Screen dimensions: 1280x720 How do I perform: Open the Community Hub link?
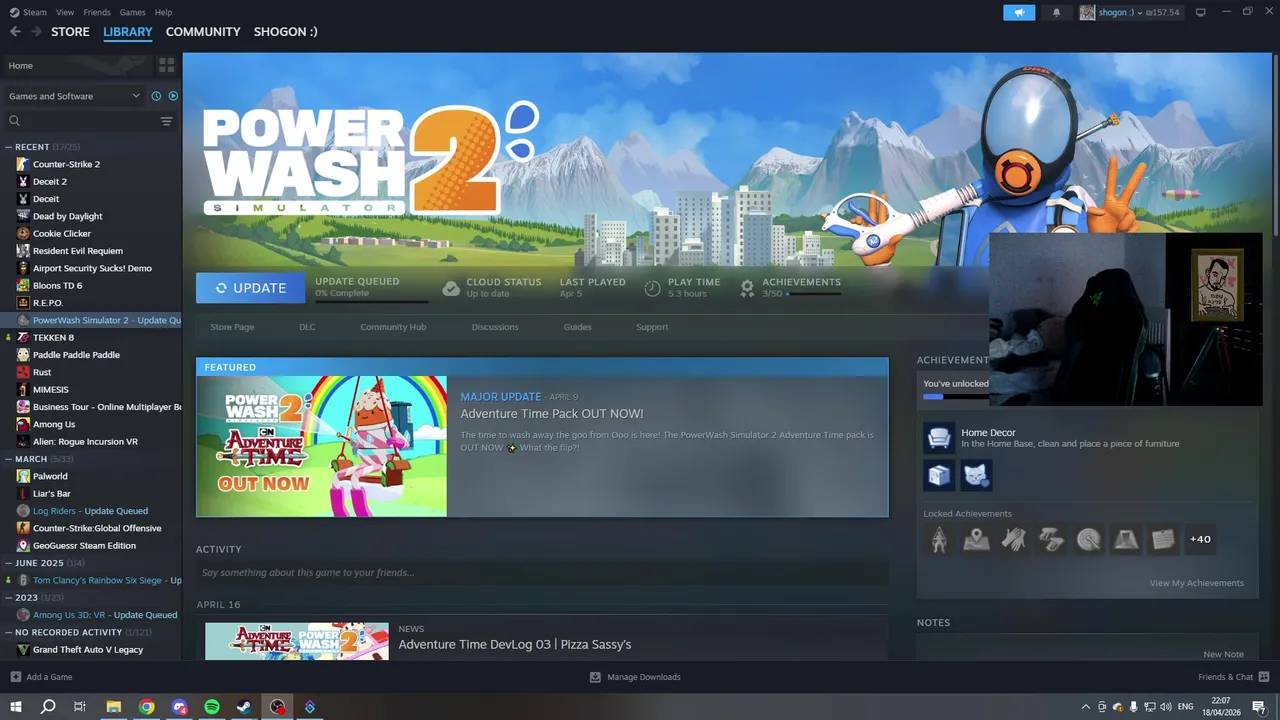coord(393,327)
